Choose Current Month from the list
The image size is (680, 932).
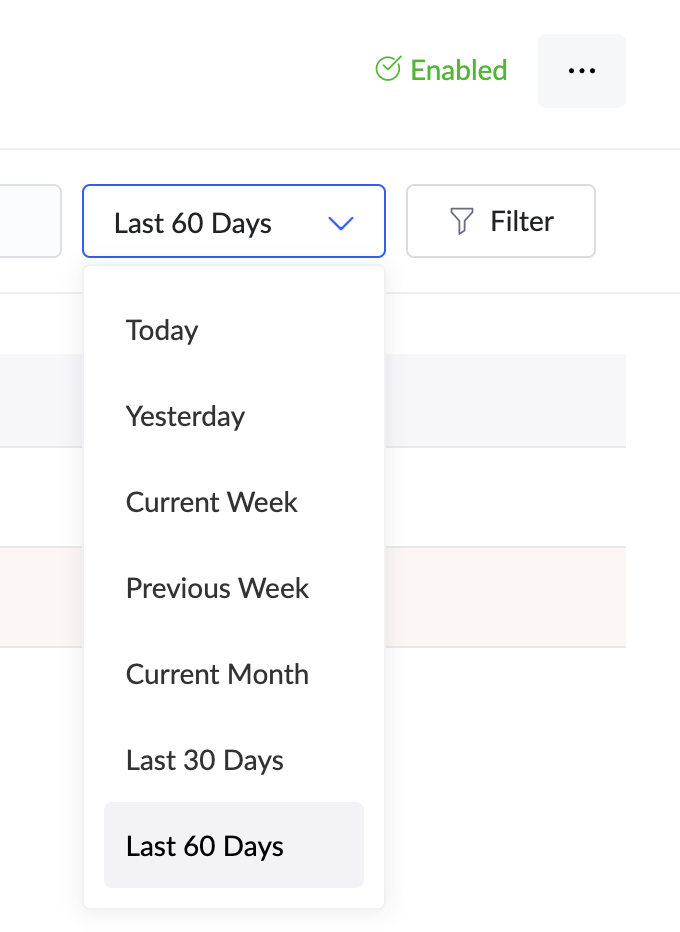pos(217,674)
